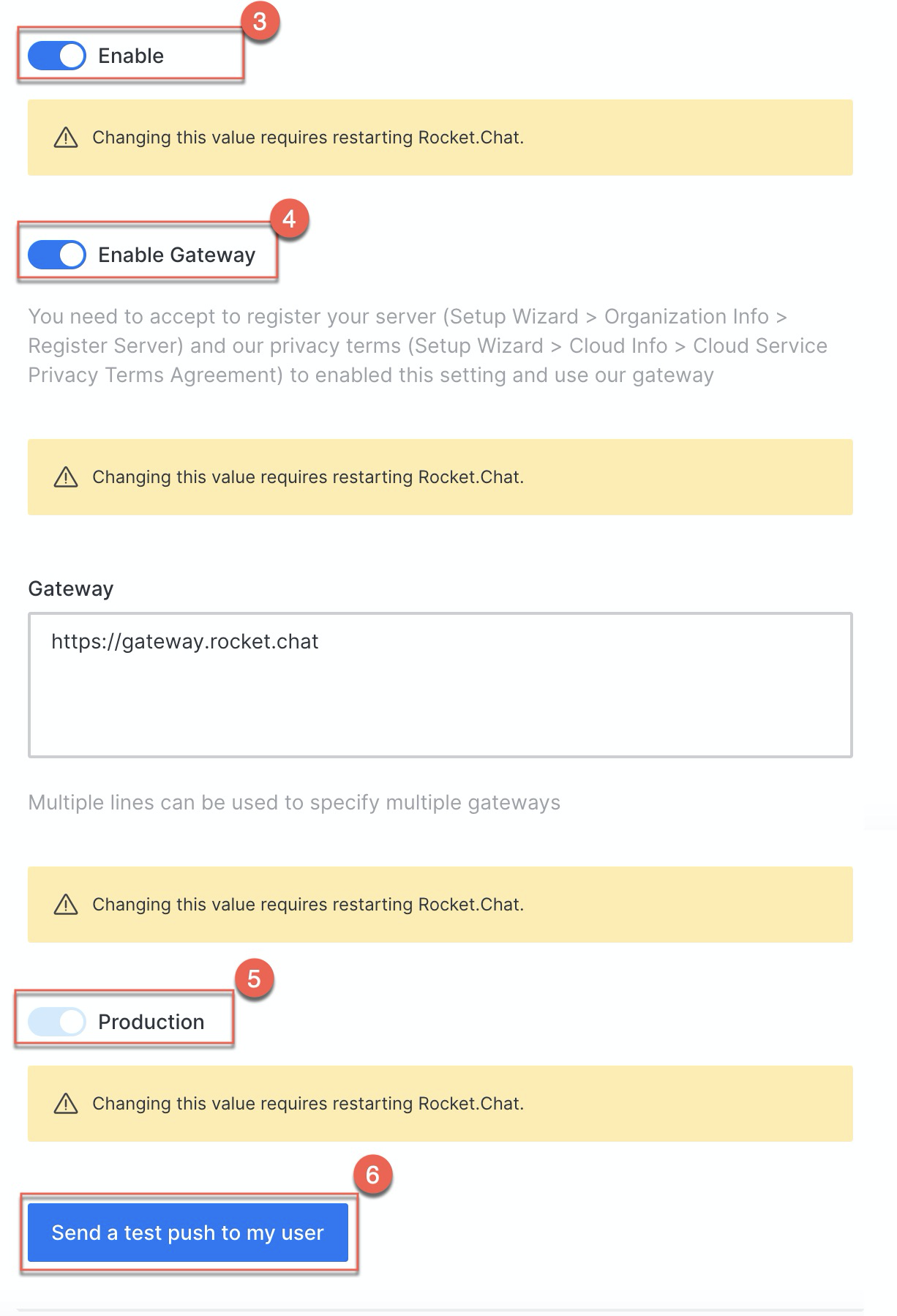Viewport: 897px width, 1316px height.
Task: Click warning triangle icon below Production toggle
Action: pyautogui.click(x=66, y=1103)
